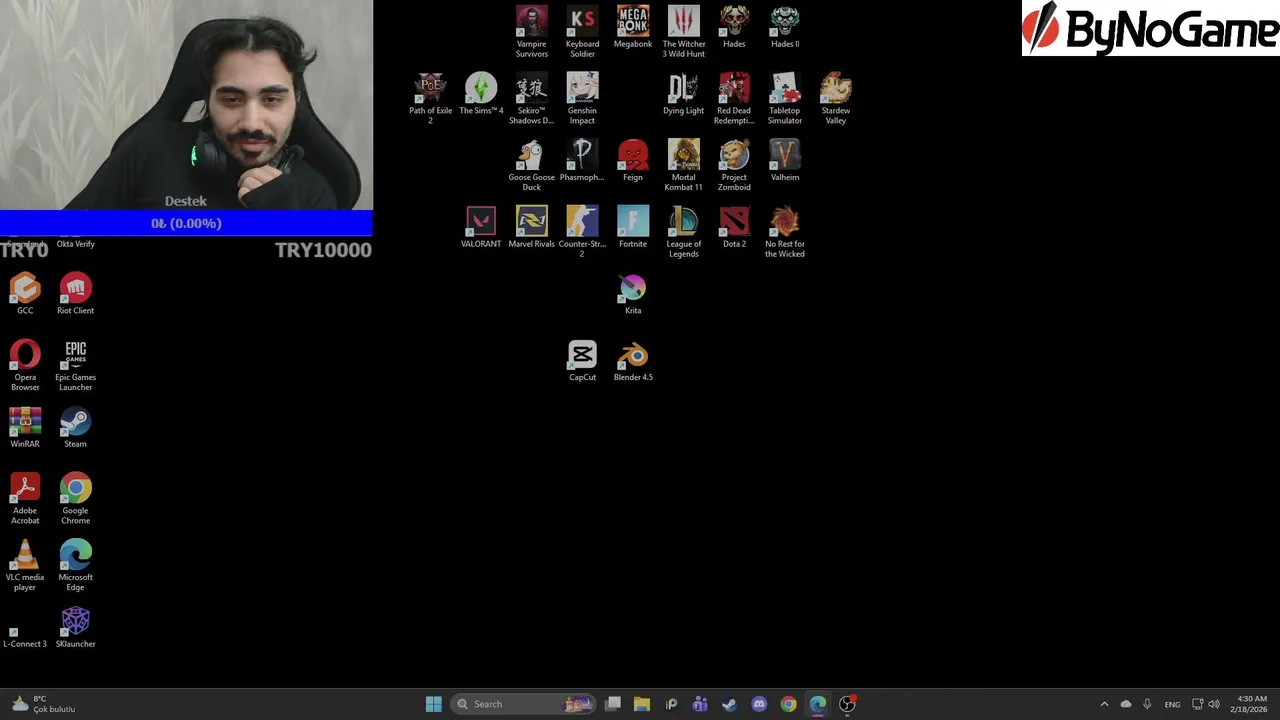1280x720 pixels.
Task: Open the Goose Goose Duck shortcut
Action: coord(531,165)
